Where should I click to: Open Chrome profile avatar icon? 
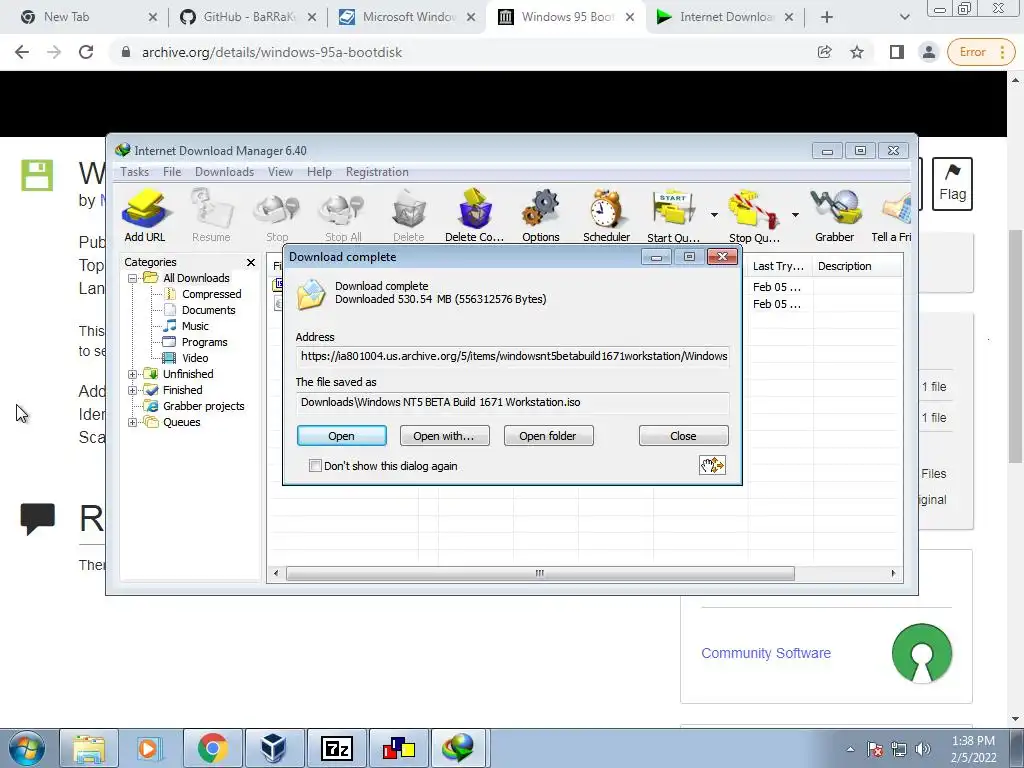[929, 52]
